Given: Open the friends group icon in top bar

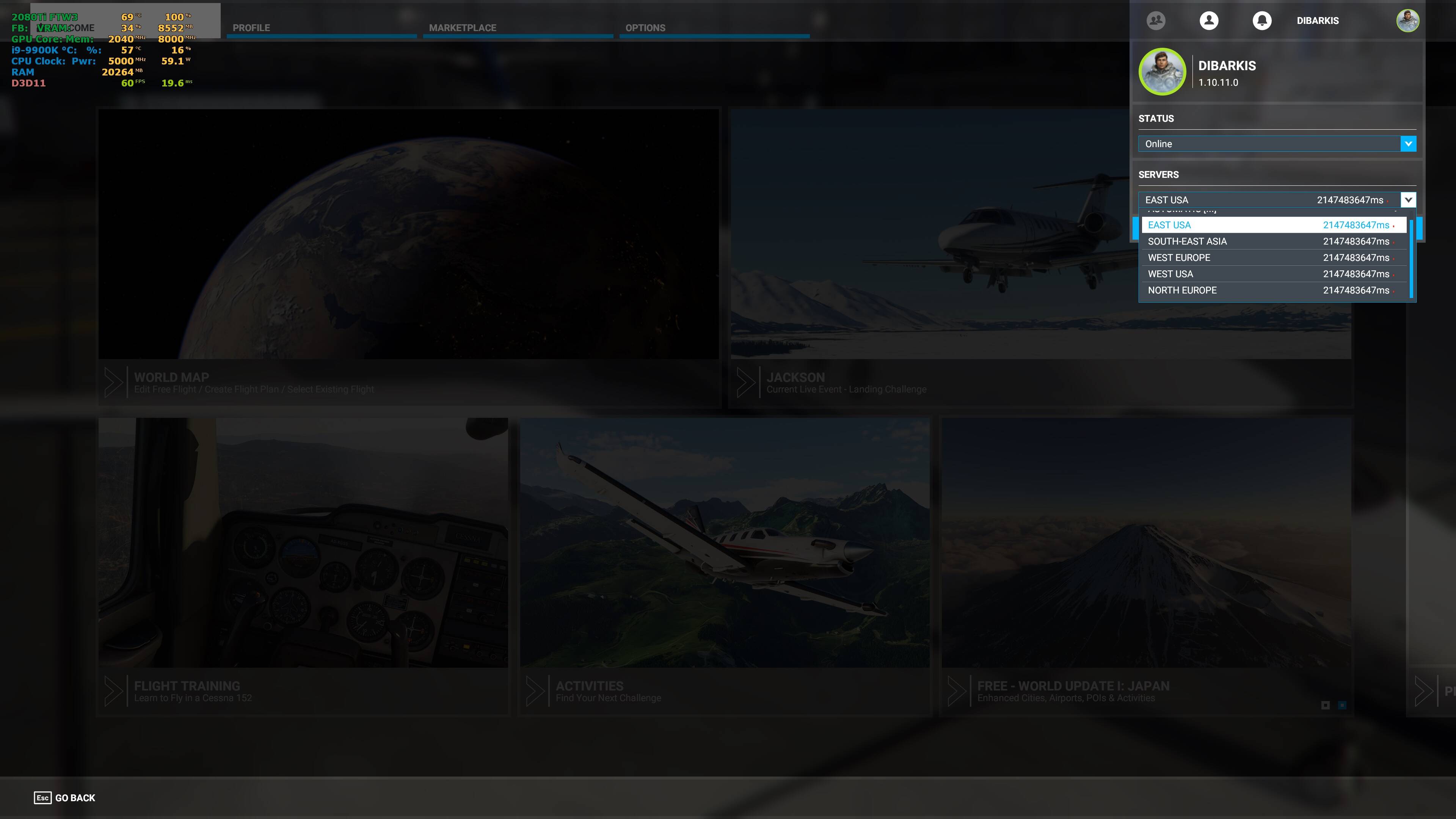Looking at the screenshot, I should pos(1156,20).
